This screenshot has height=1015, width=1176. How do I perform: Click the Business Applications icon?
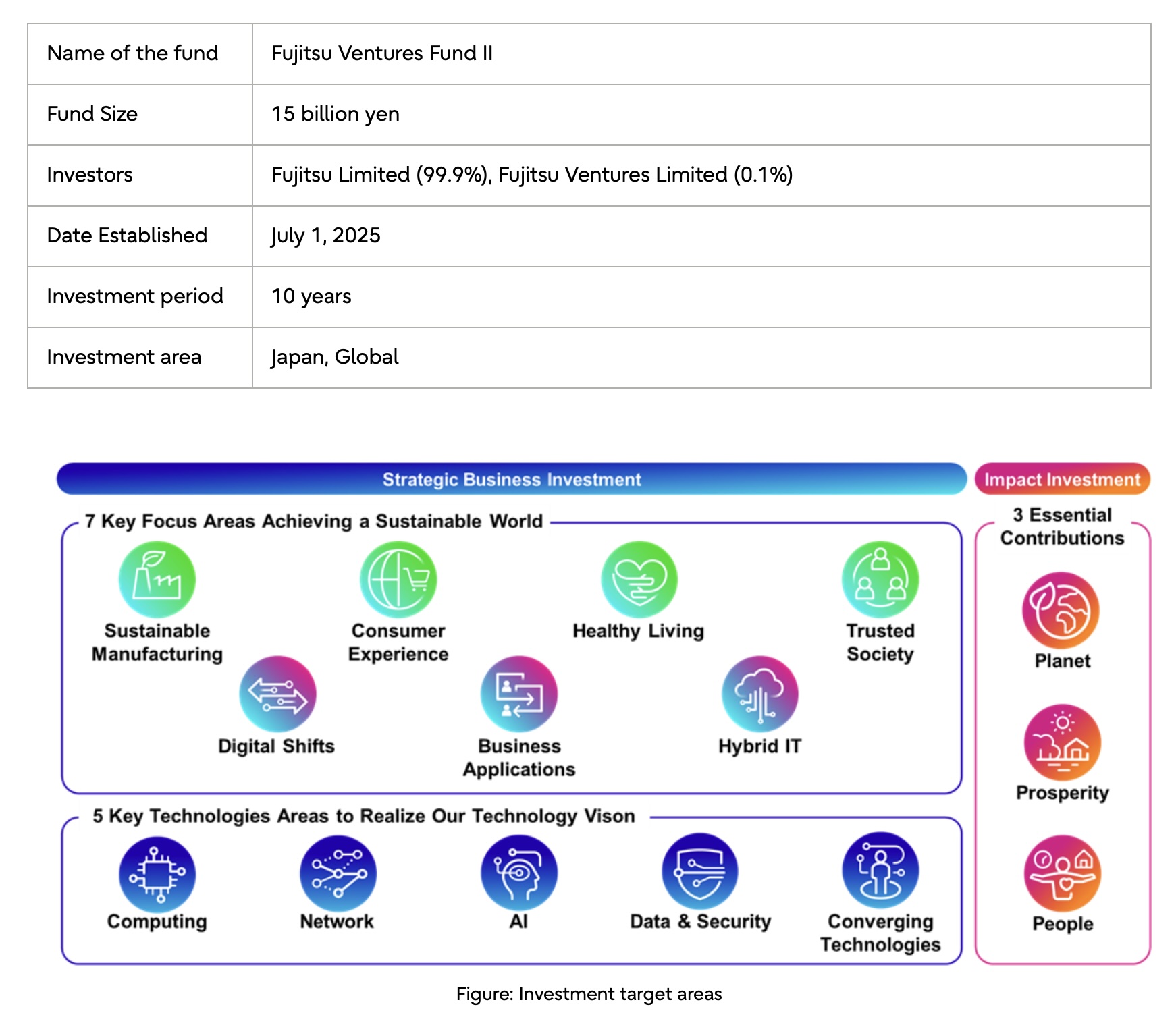518,694
